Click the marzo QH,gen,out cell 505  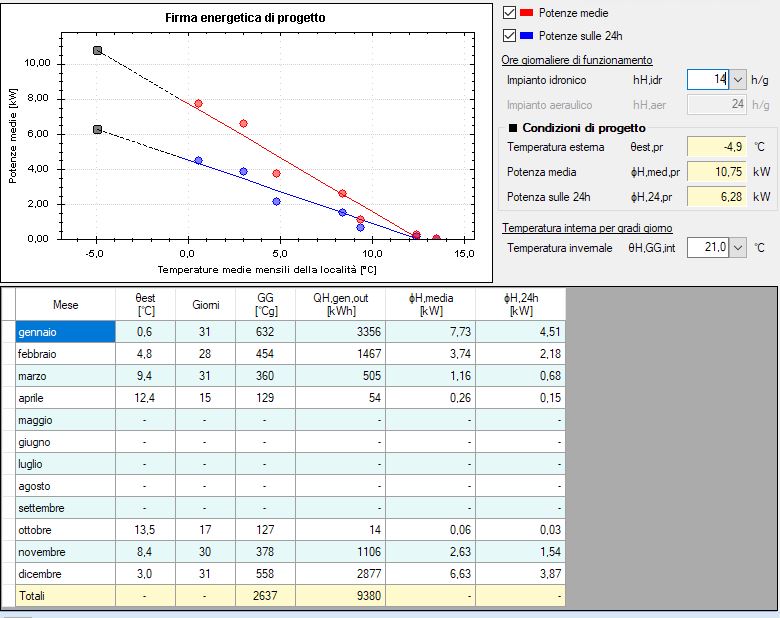340,376
